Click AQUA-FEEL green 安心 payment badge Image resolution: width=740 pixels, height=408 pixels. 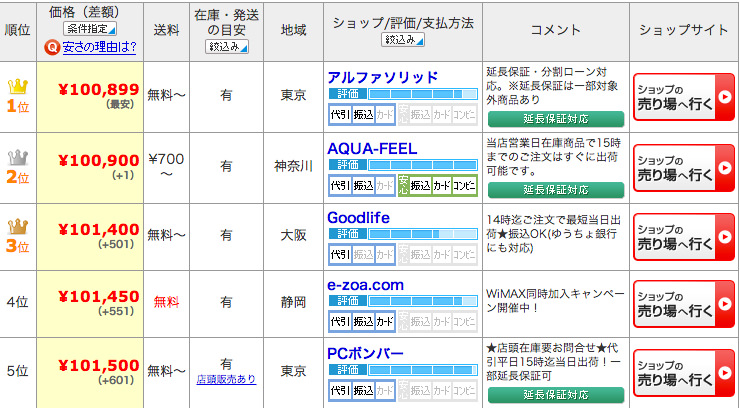[x=404, y=186]
